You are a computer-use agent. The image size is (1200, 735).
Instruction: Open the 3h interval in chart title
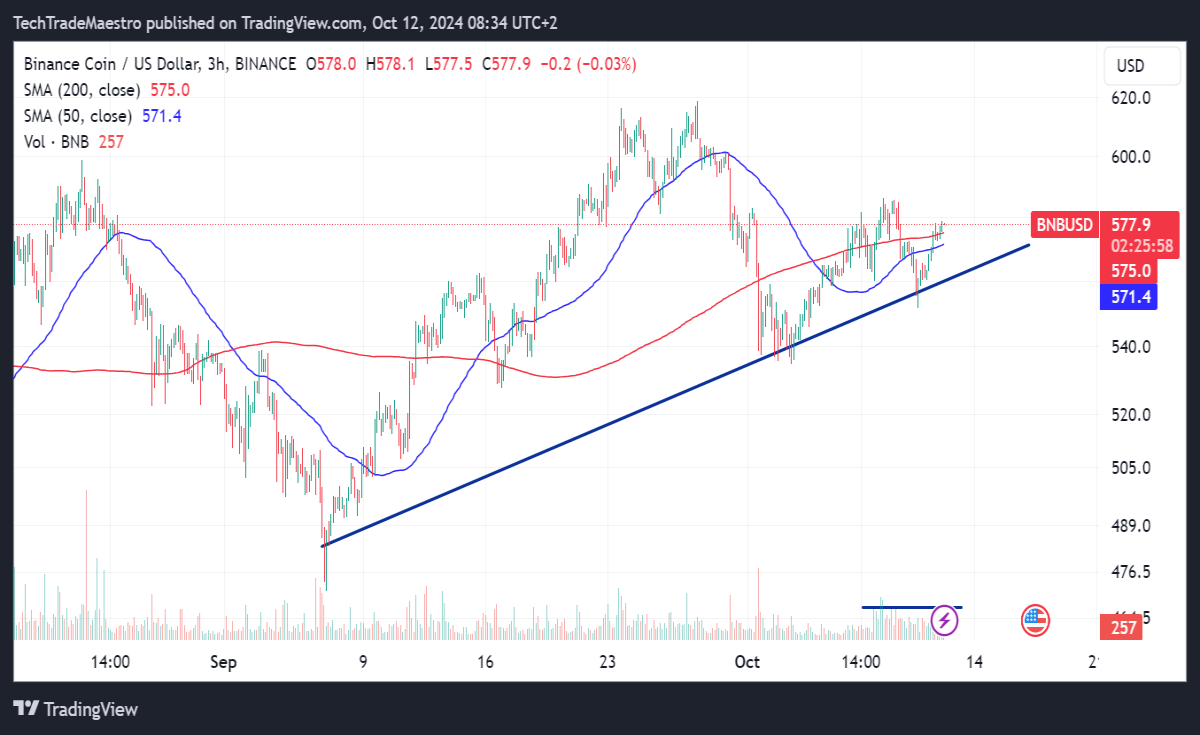point(217,64)
